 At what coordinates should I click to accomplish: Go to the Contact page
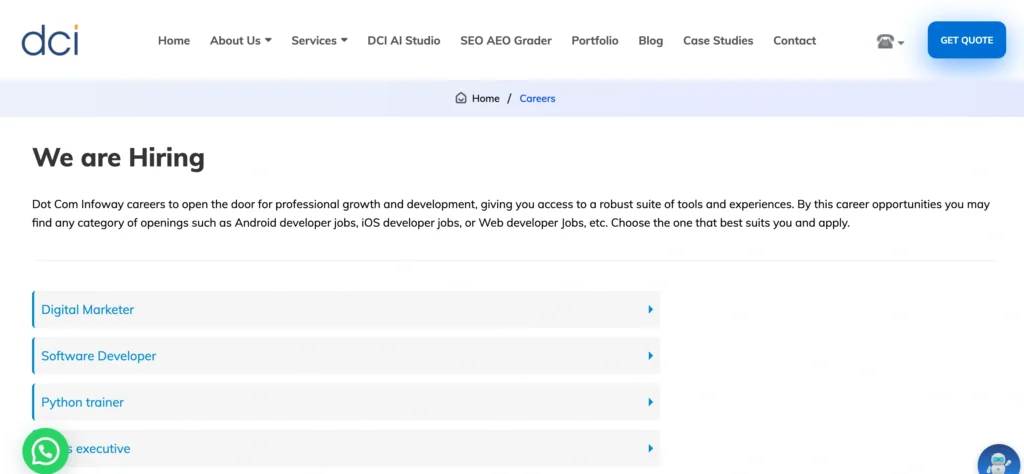tap(795, 40)
